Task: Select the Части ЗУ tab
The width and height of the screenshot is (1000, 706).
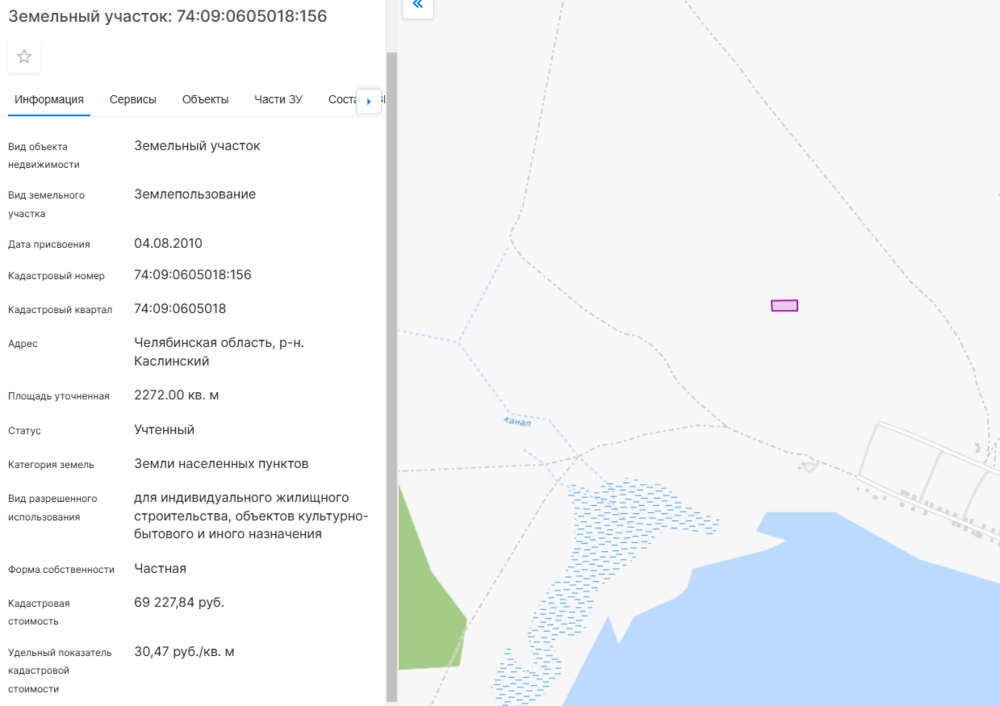Action: coord(278,99)
